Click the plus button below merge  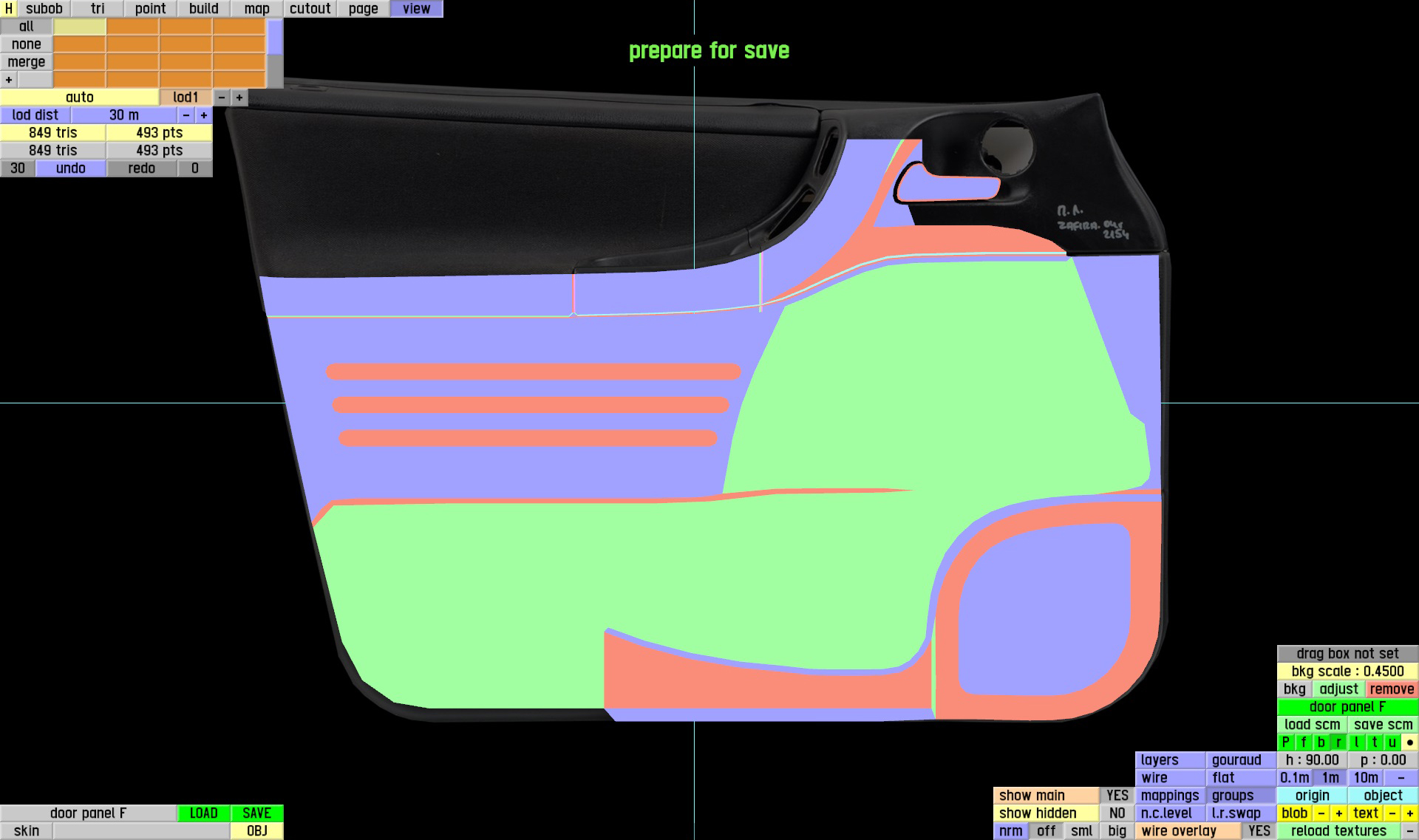pyautogui.click(x=9, y=80)
